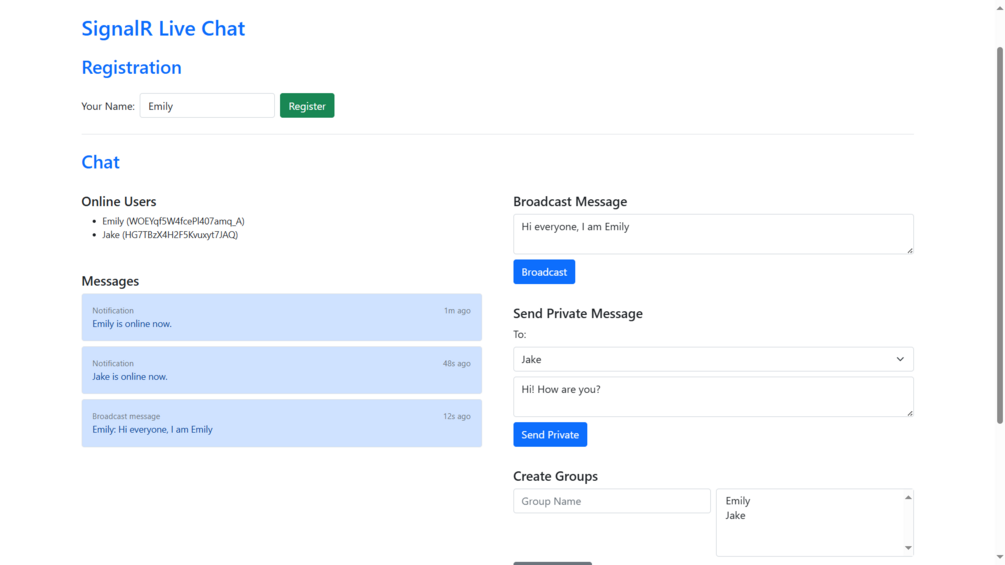Click the Send Private Message heading
The width and height of the screenshot is (1005, 565).
coord(577,313)
